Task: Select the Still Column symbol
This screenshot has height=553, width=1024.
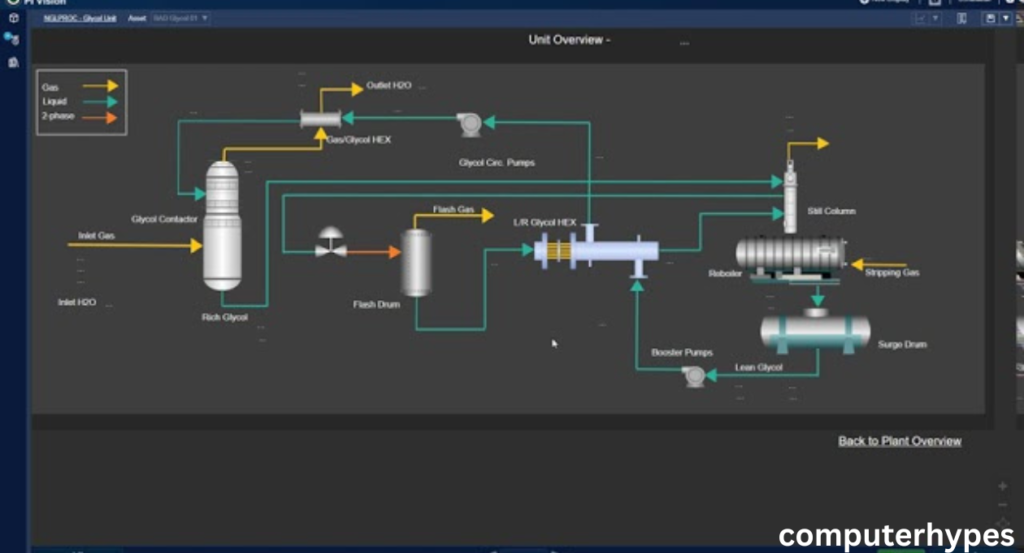Action: (x=790, y=197)
